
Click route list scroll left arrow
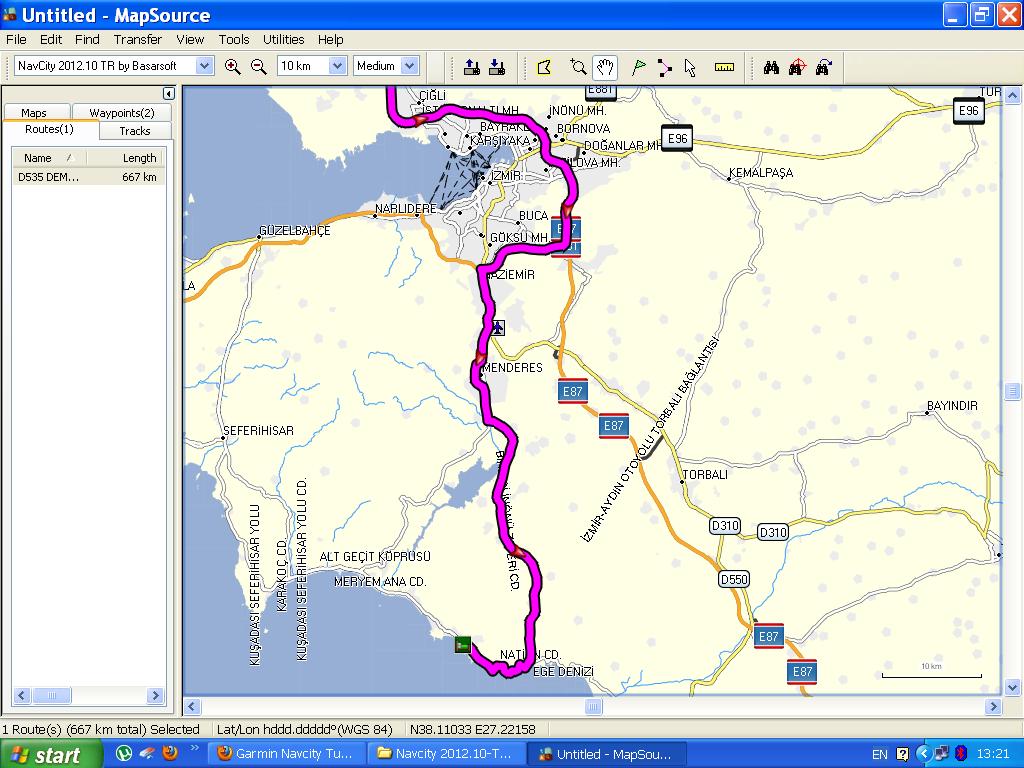click(21, 696)
